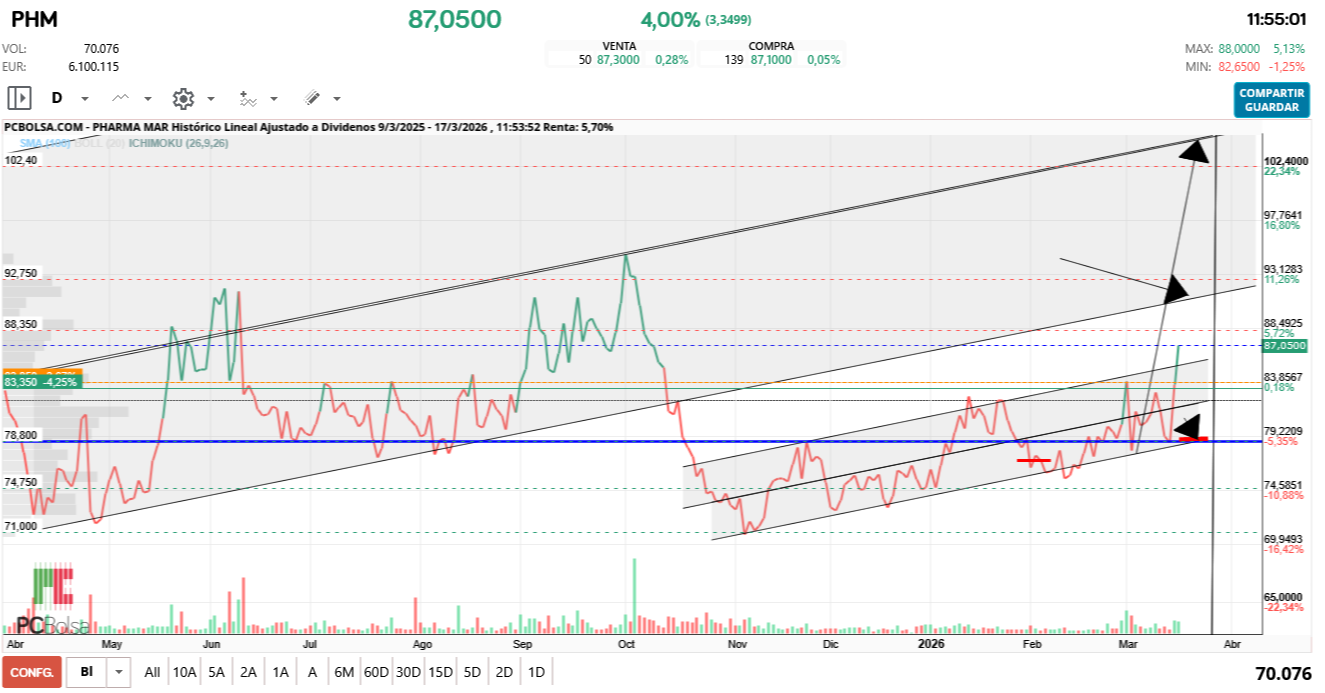Select the 6M time range
Screen dimensions: 1325x693
coord(344,672)
